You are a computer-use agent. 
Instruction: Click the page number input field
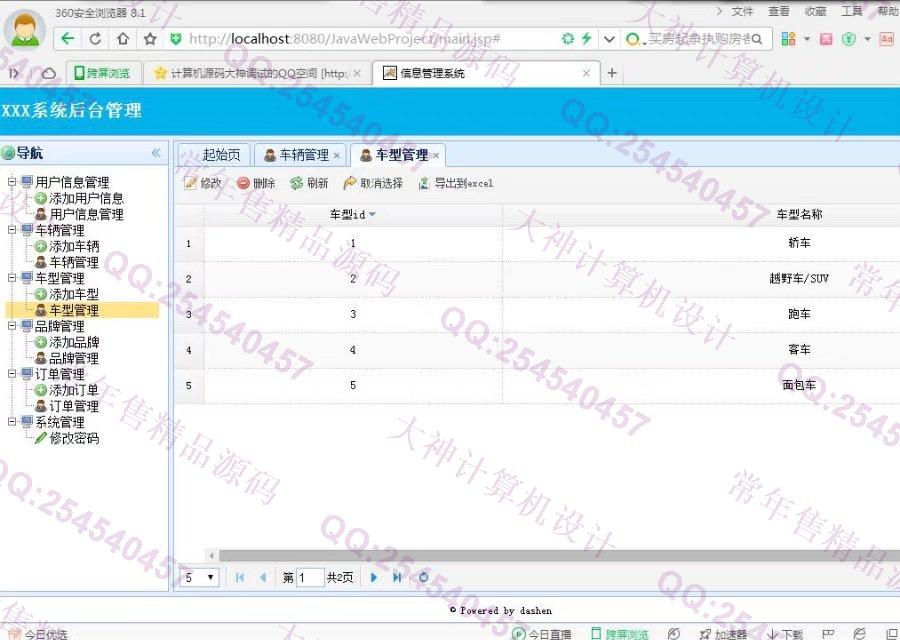[310, 577]
